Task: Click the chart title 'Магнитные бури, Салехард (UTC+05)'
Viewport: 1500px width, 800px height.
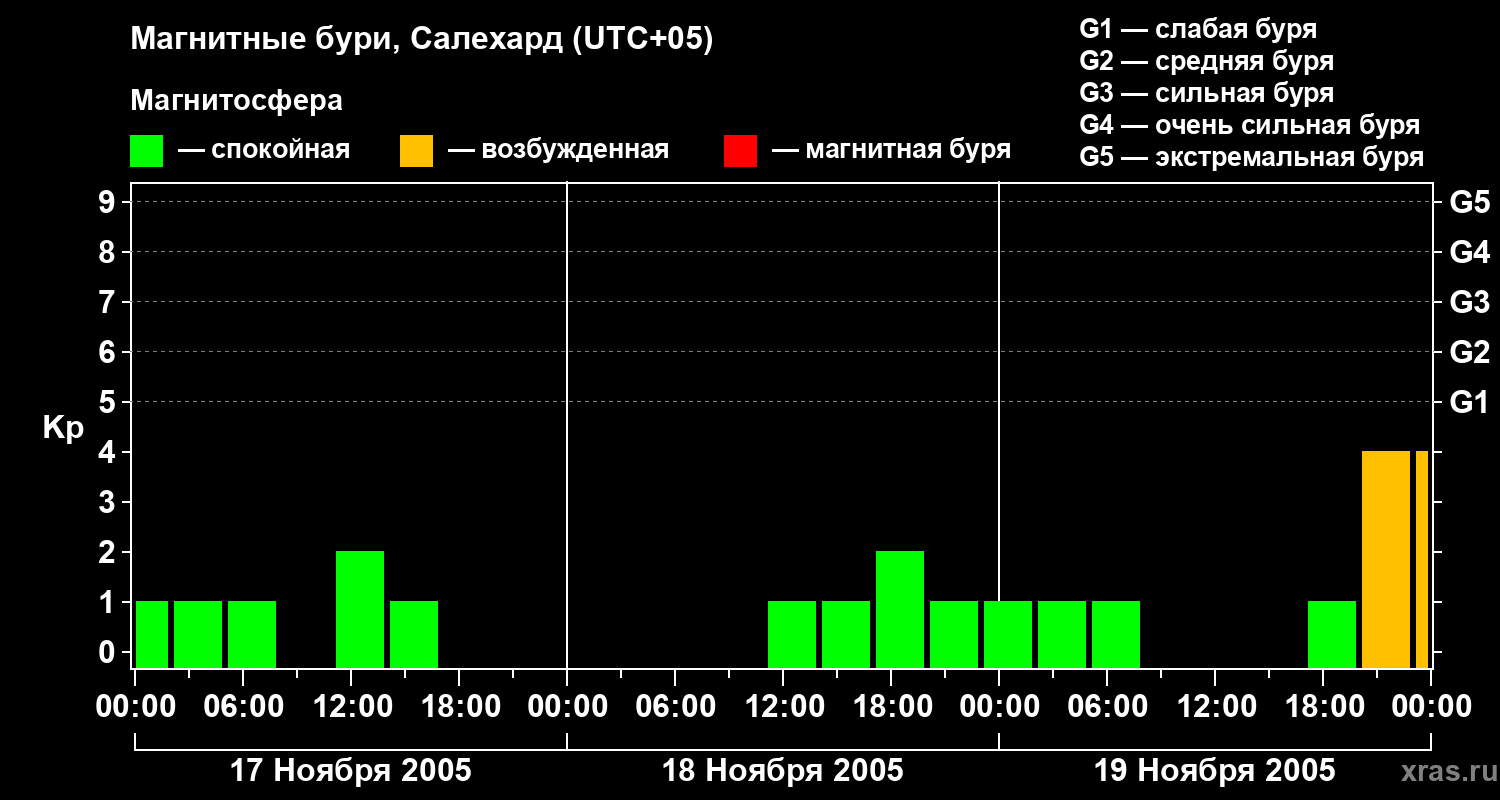Action: 422,40
